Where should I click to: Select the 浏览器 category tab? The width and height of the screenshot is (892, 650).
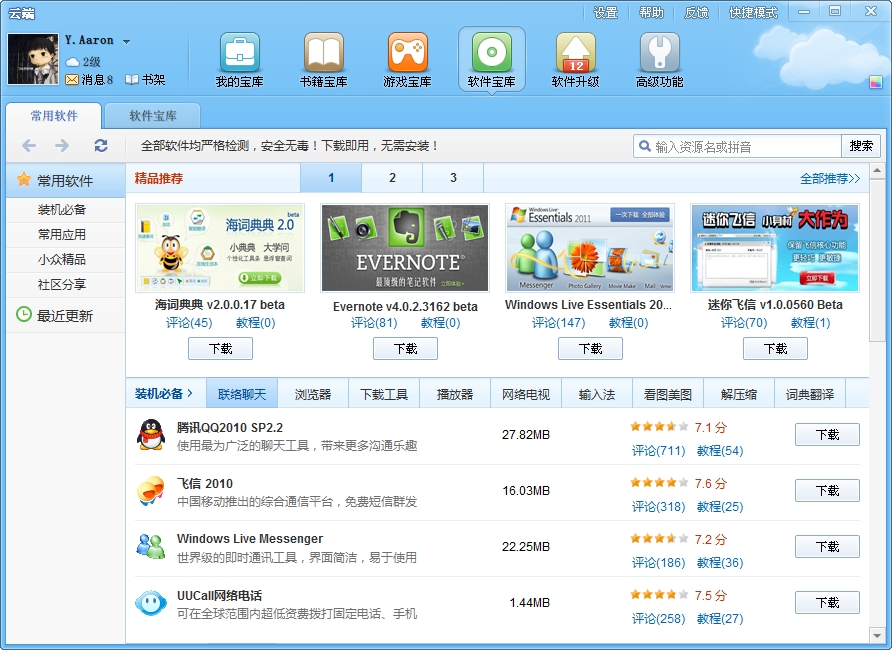313,394
